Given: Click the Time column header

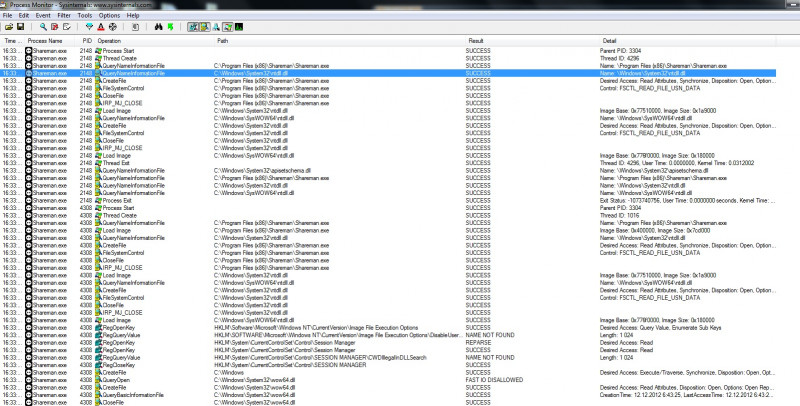Looking at the screenshot, I should tap(13, 41).
